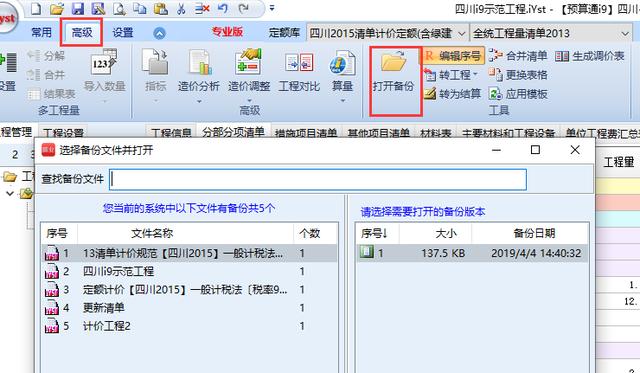Collapse the ribbon with the blue chevron

(159, 33)
